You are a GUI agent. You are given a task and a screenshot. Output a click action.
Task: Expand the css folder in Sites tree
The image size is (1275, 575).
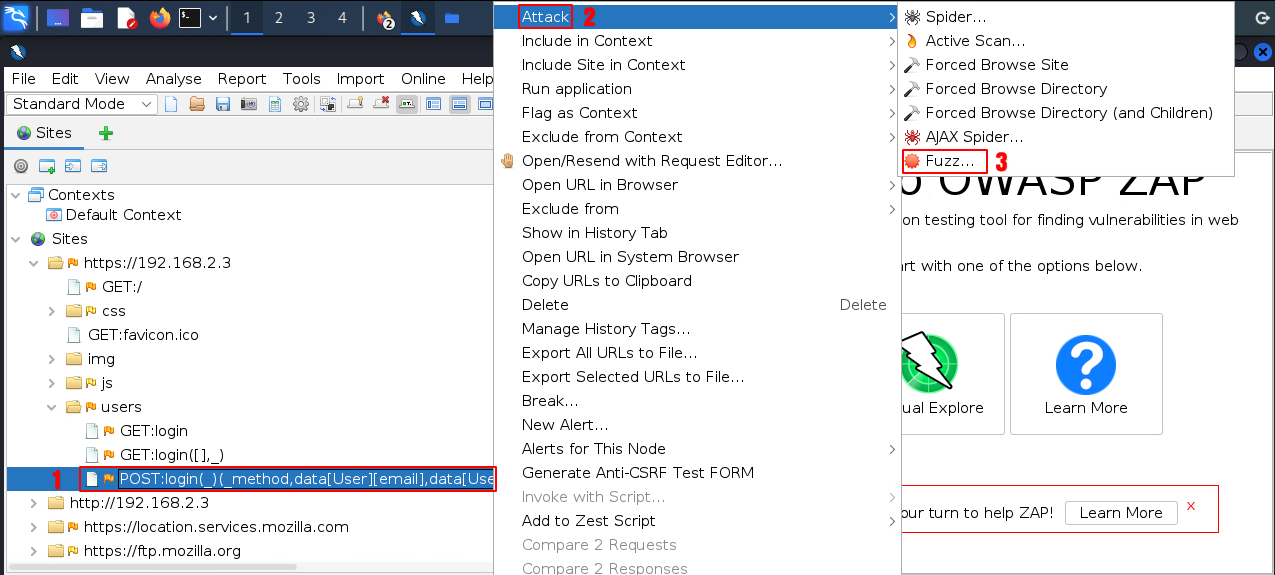point(53,311)
